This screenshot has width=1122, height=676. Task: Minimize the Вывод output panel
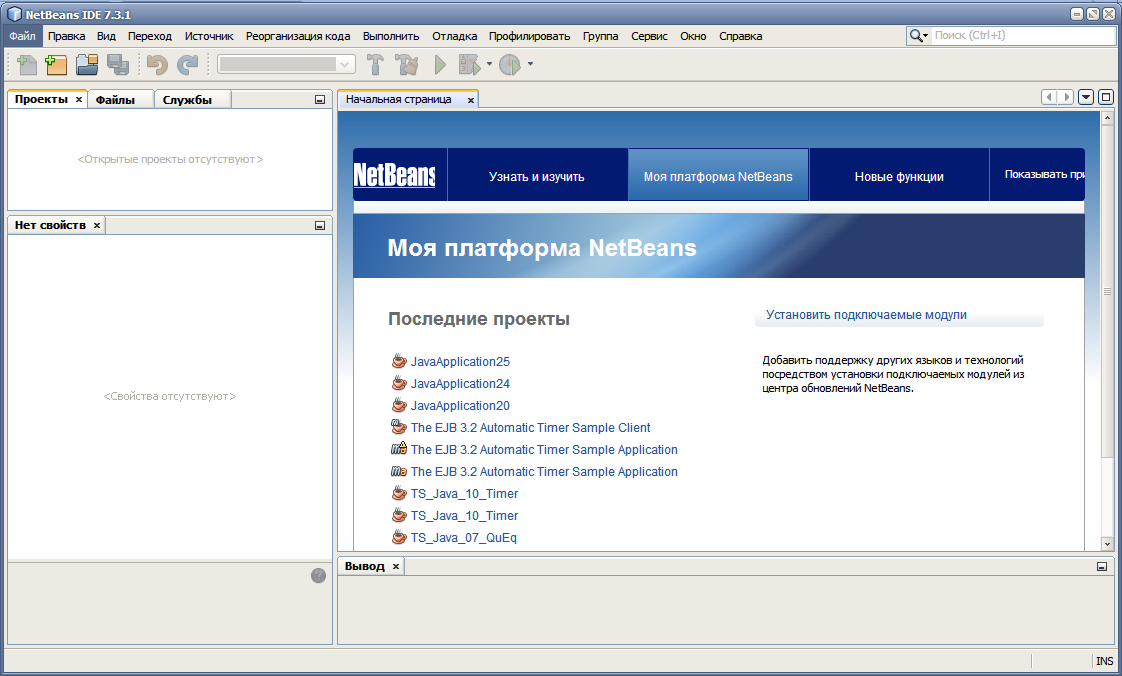pyautogui.click(x=1101, y=566)
